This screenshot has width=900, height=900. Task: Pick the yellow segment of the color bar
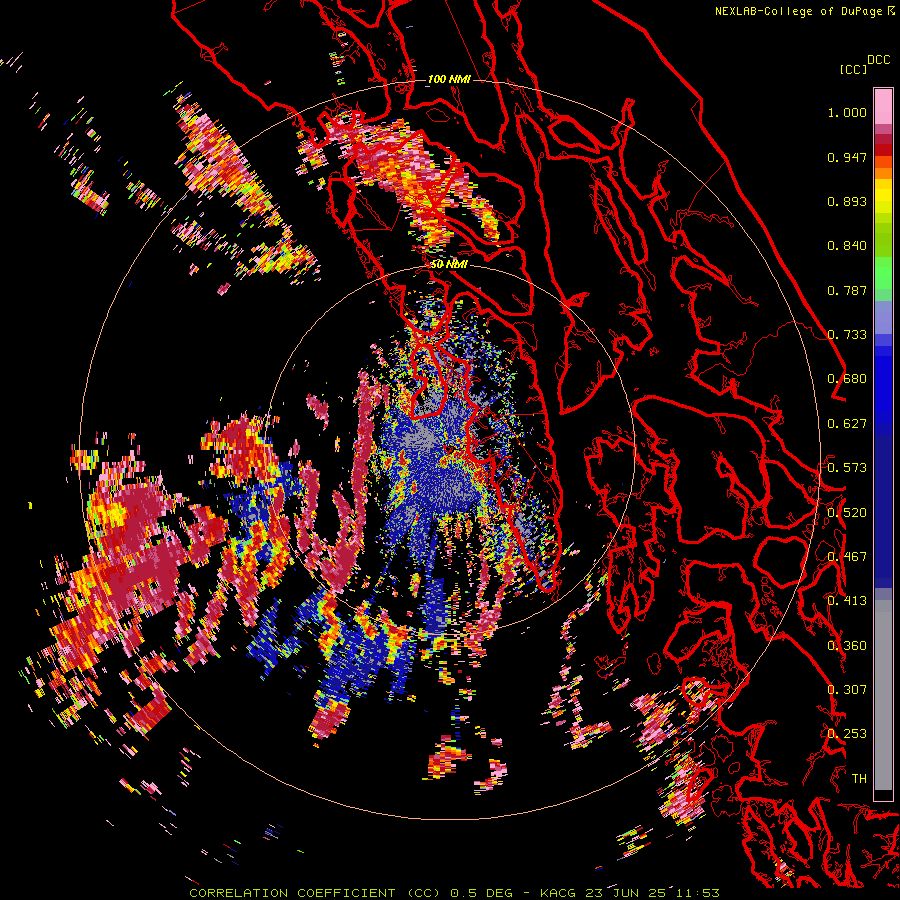coord(883,196)
